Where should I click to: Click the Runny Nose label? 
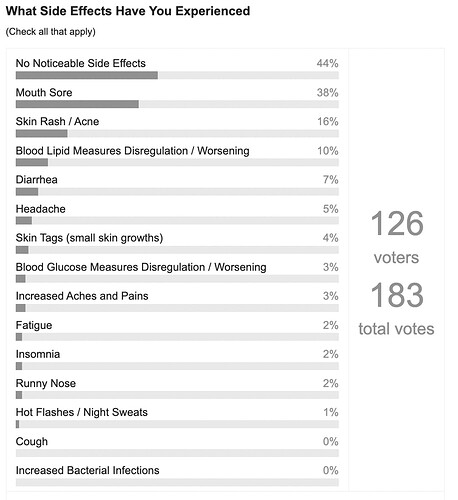point(46,383)
